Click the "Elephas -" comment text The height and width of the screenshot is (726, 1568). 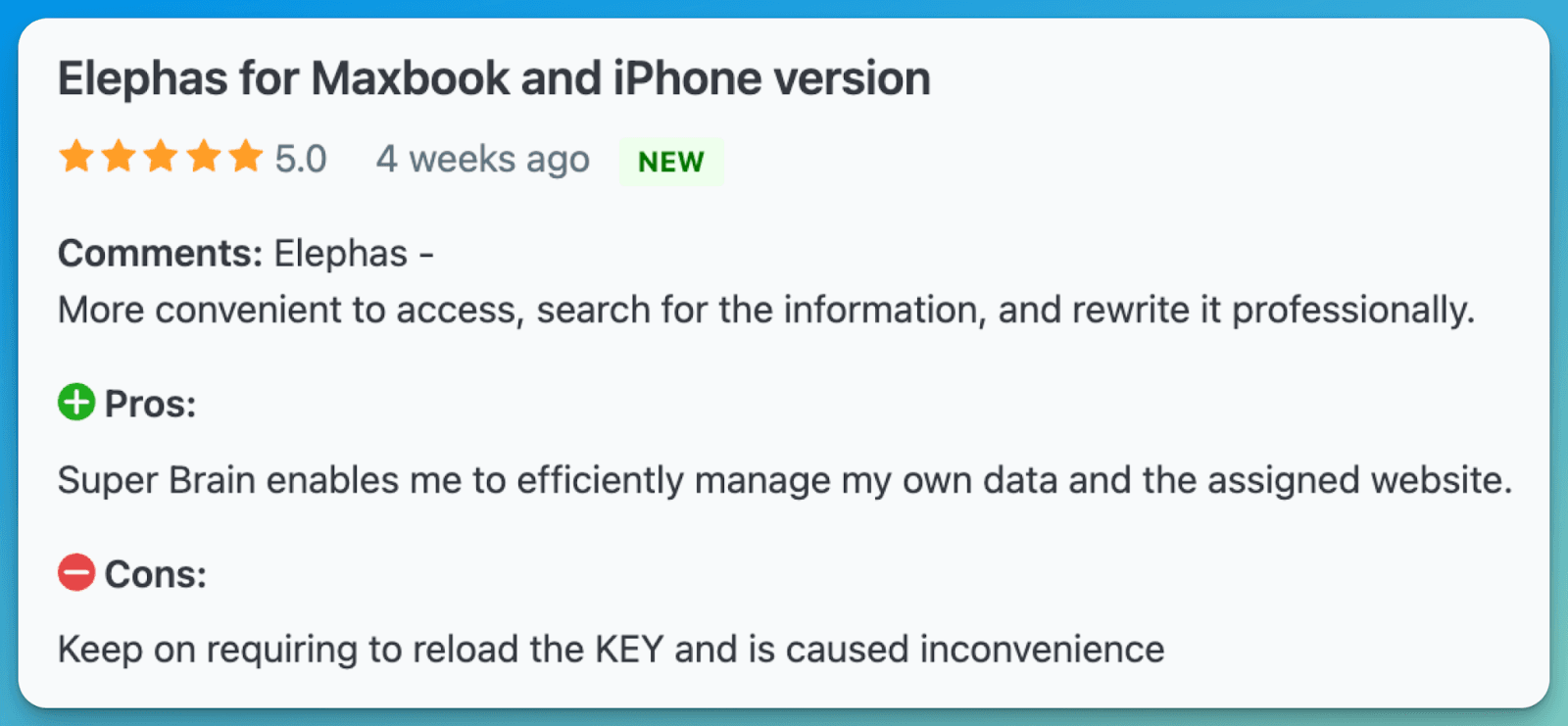pyautogui.click(x=354, y=254)
